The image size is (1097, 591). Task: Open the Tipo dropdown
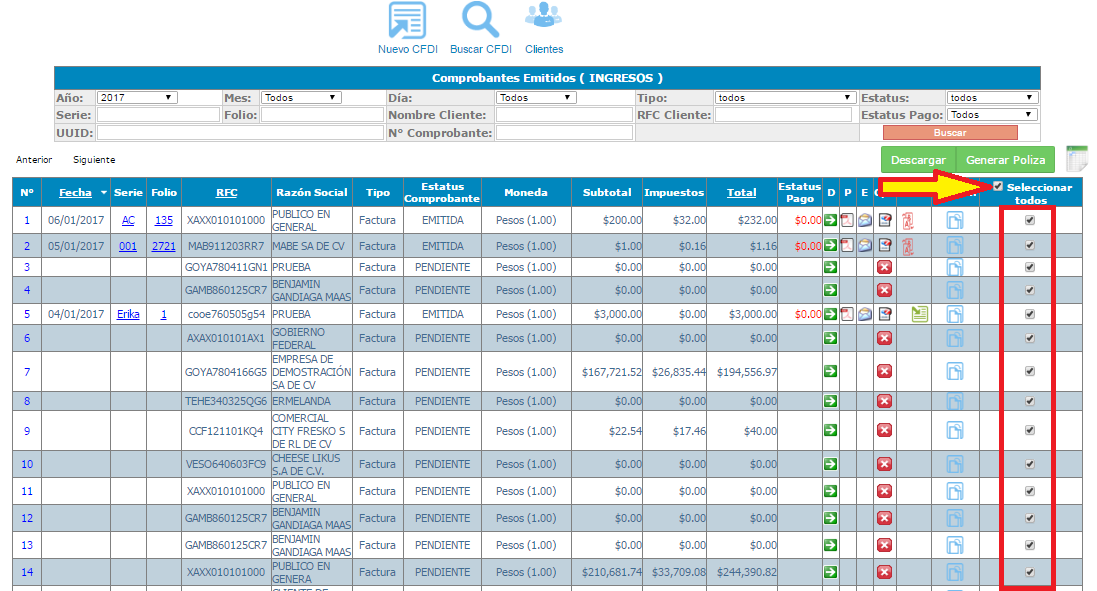(x=786, y=98)
